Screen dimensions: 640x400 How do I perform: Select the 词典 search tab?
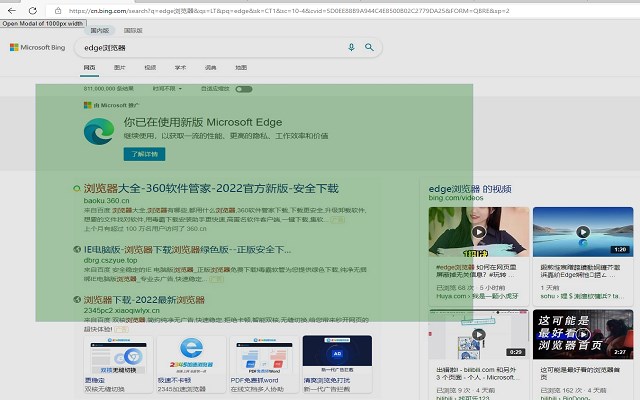tap(211, 68)
